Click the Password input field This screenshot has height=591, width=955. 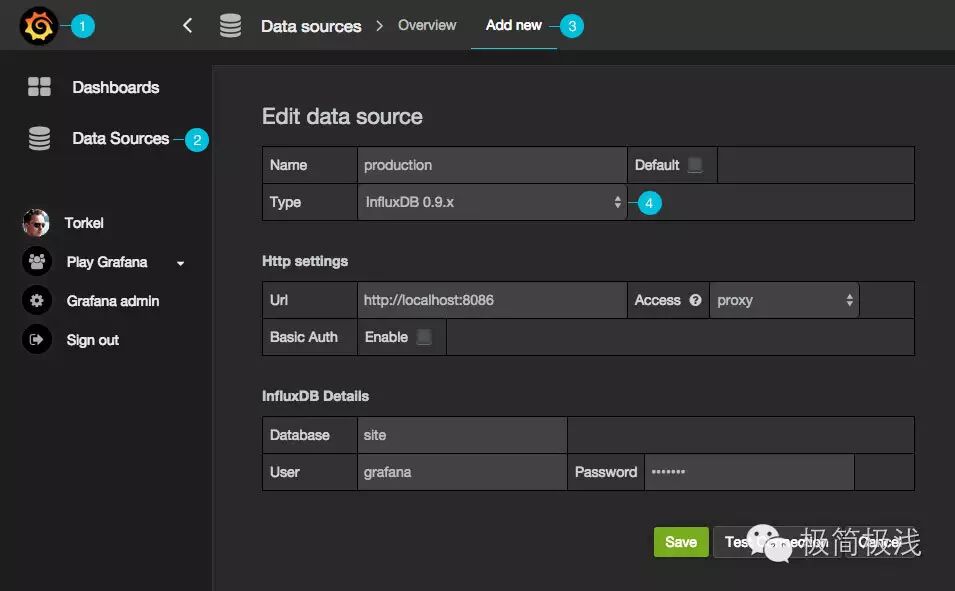[x=749, y=472]
